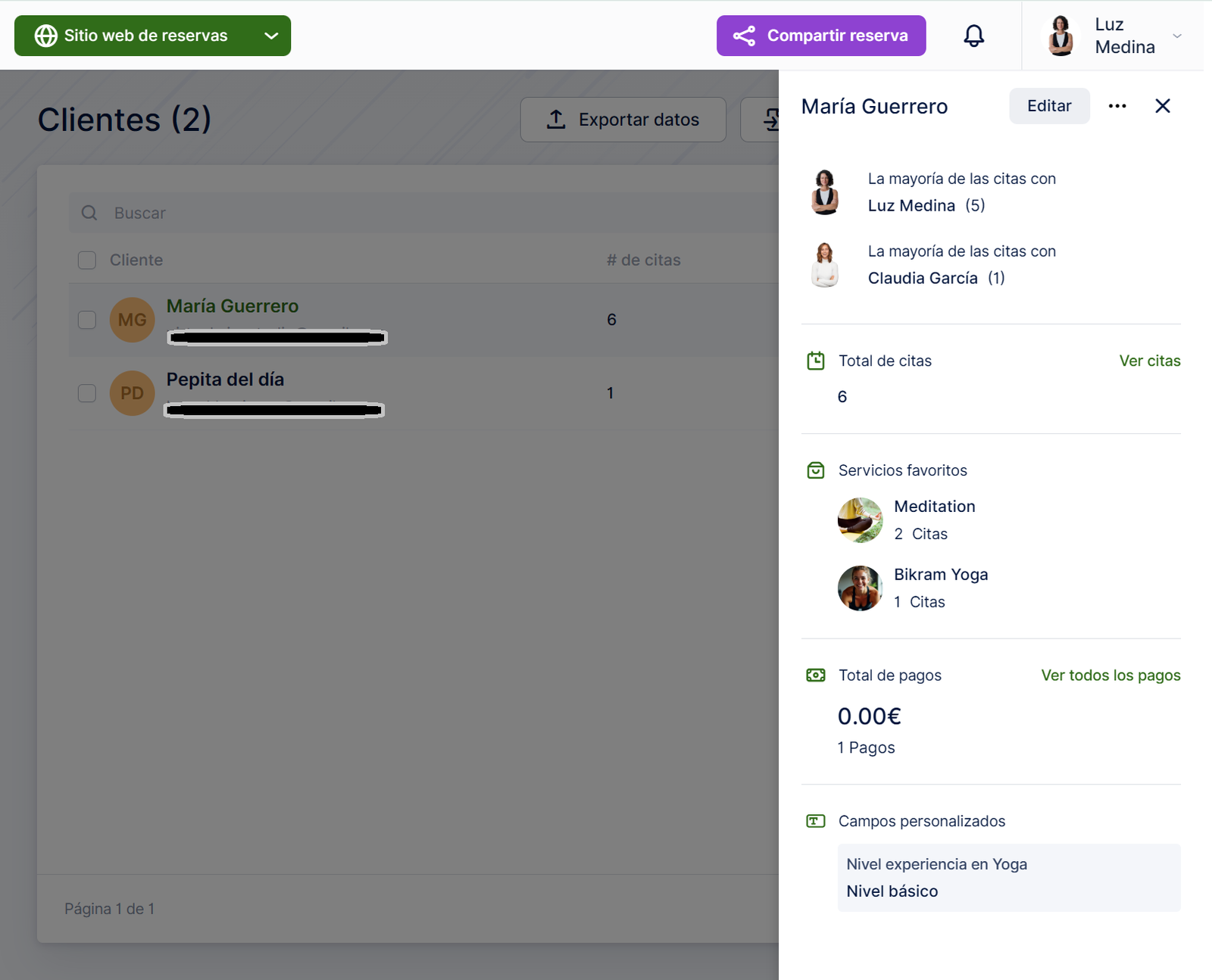The width and height of the screenshot is (1212, 980).
Task: Click the Meditation service thumbnail
Action: tap(860, 520)
